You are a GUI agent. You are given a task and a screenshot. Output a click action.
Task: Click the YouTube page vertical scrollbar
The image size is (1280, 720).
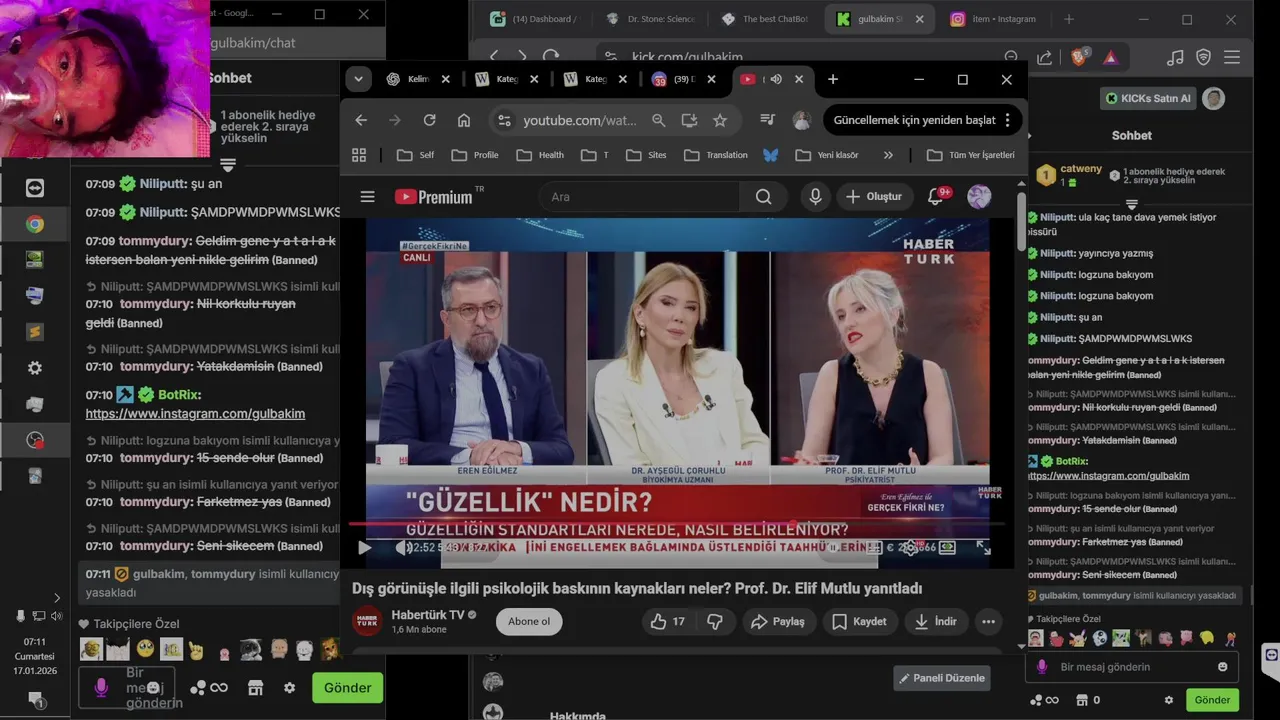pos(1021,220)
